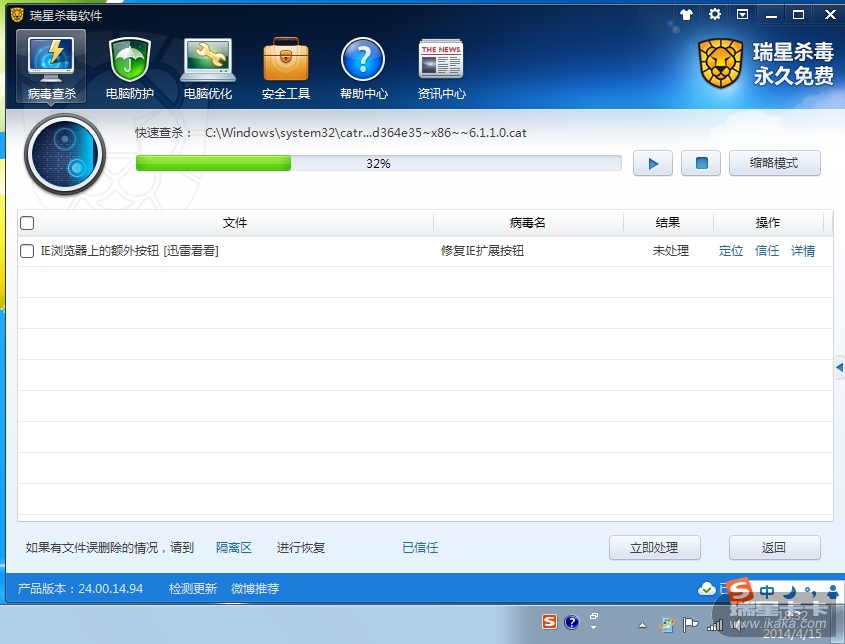Check the IE浏览器上的额外按钮 row checkbox
The height and width of the screenshot is (644, 845).
[x=27, y=251]
